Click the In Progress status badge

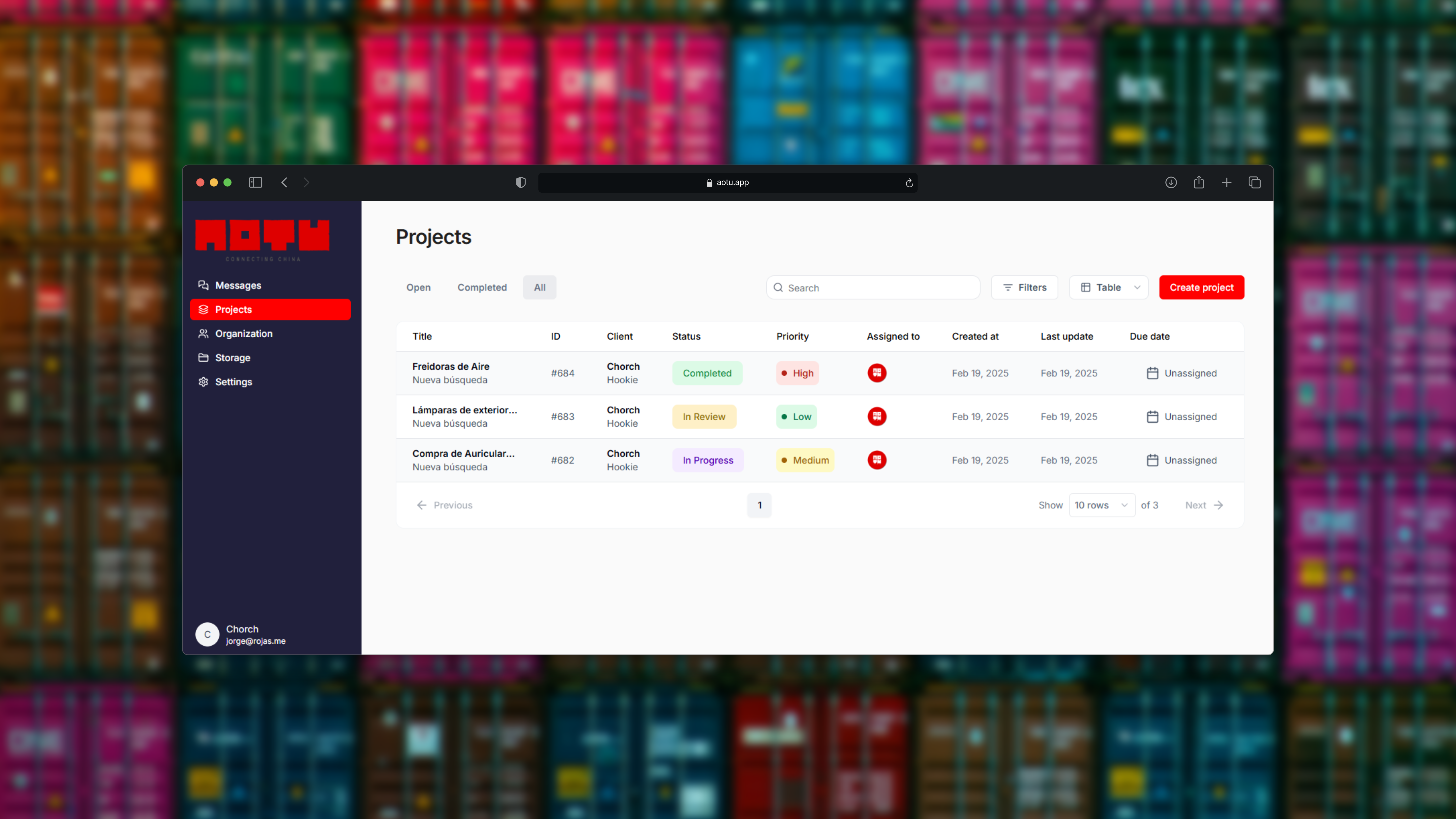tap(708, 460)
